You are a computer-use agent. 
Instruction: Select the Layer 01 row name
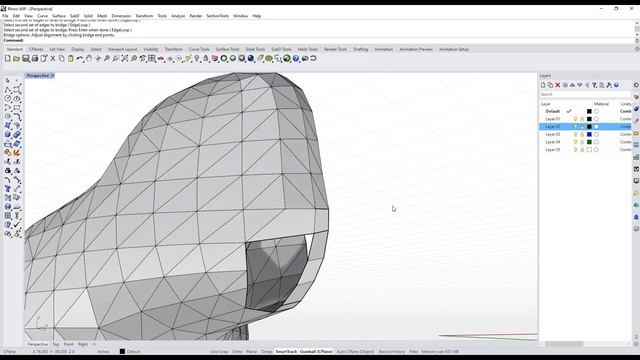[553, 119]
